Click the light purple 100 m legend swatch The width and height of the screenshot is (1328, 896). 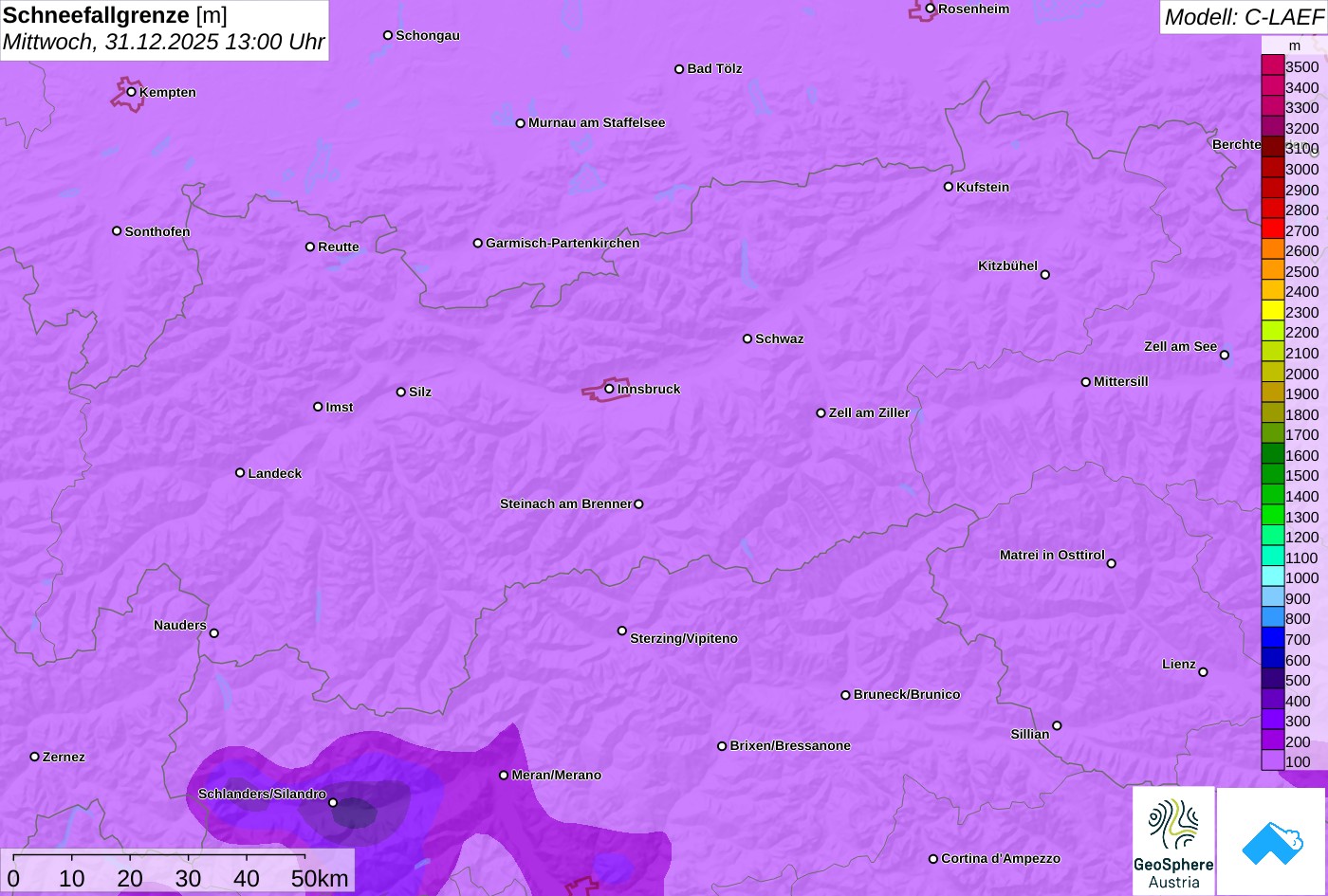pyautogui.click(x=1272, y=760)
